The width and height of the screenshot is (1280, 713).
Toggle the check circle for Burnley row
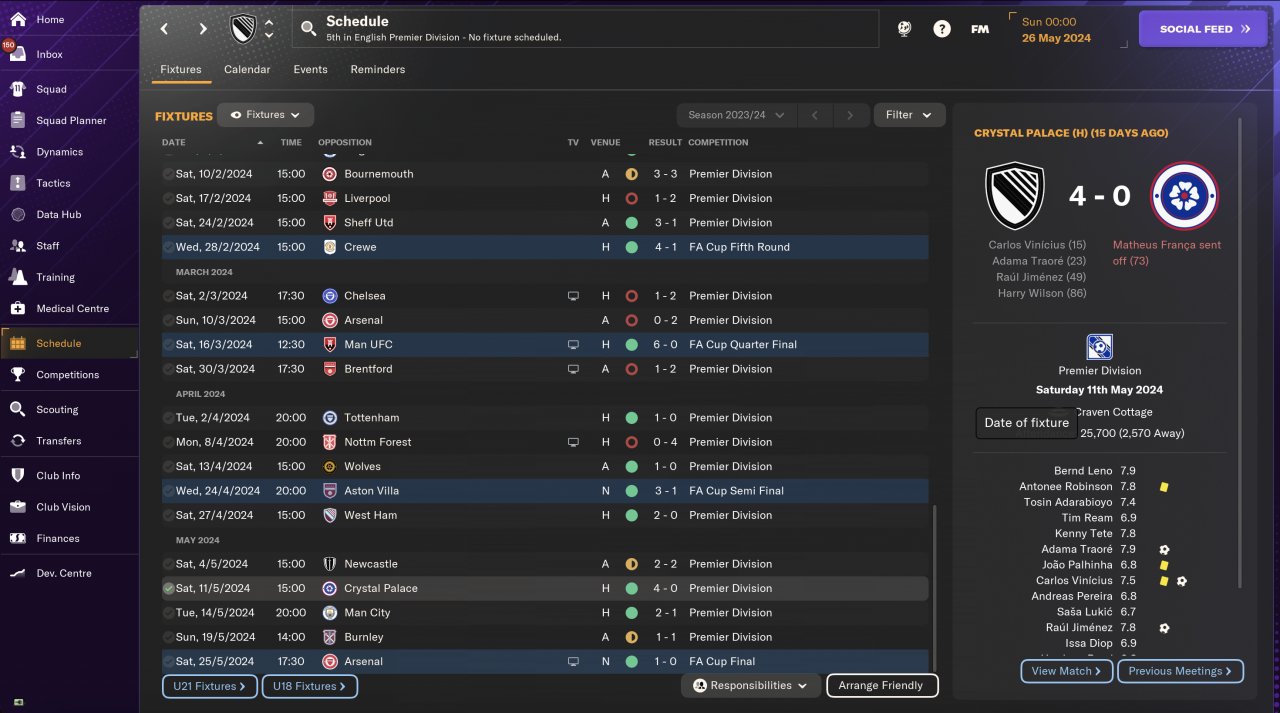click(x=168, y=637)
